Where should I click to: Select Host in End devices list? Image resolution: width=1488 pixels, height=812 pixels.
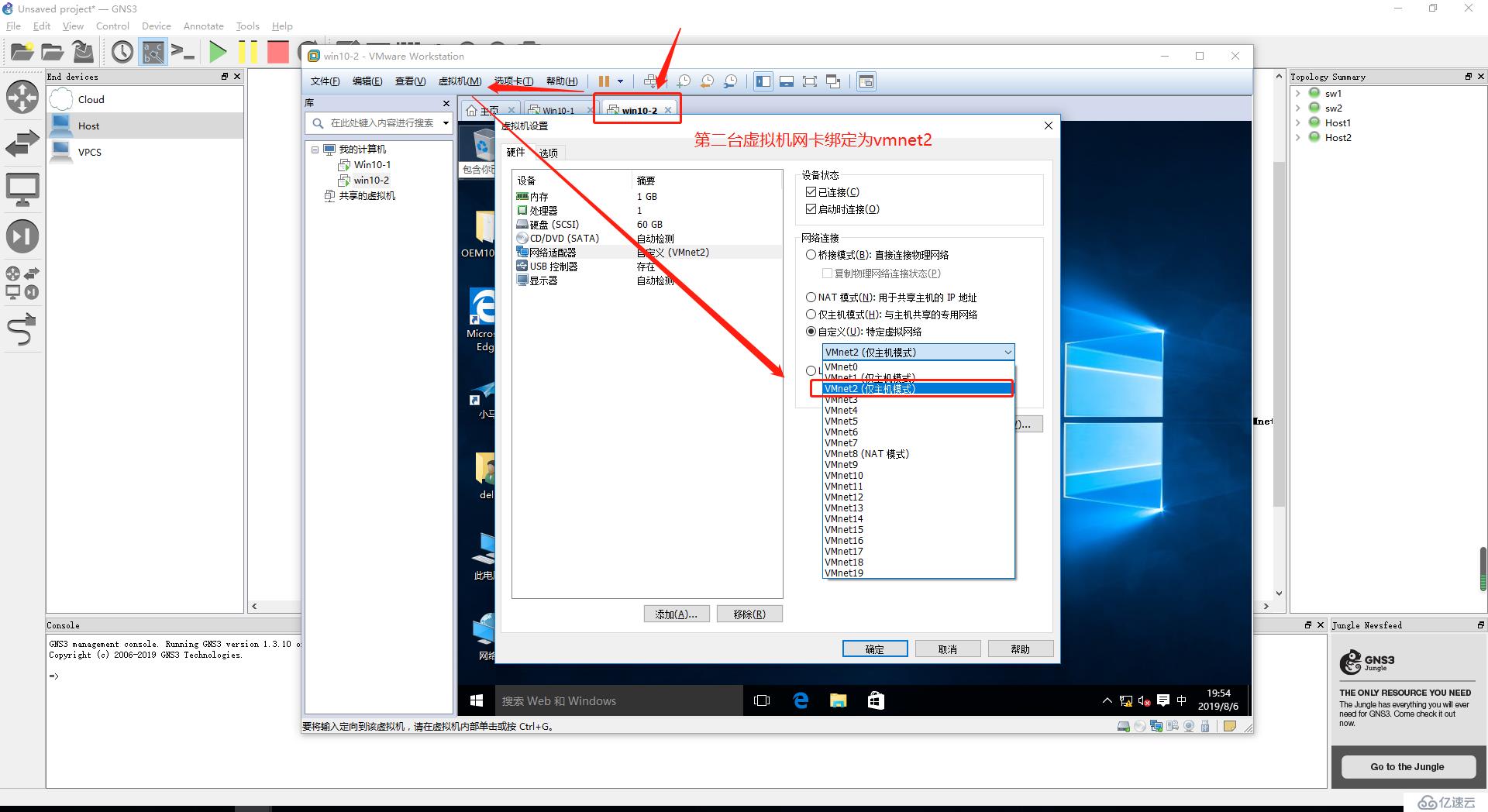145,126
